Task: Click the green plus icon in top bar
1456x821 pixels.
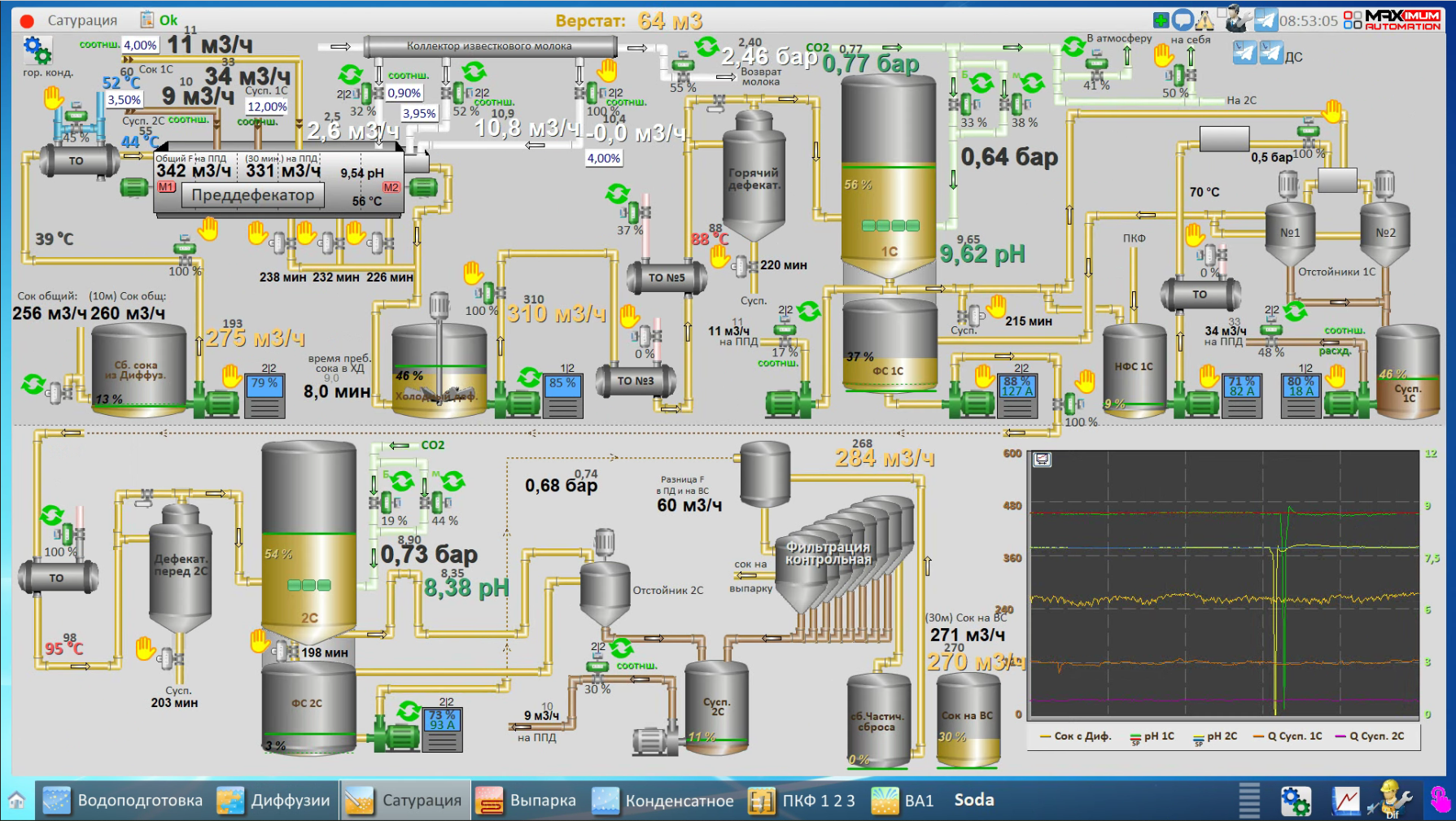Action: click(1161, 20)
